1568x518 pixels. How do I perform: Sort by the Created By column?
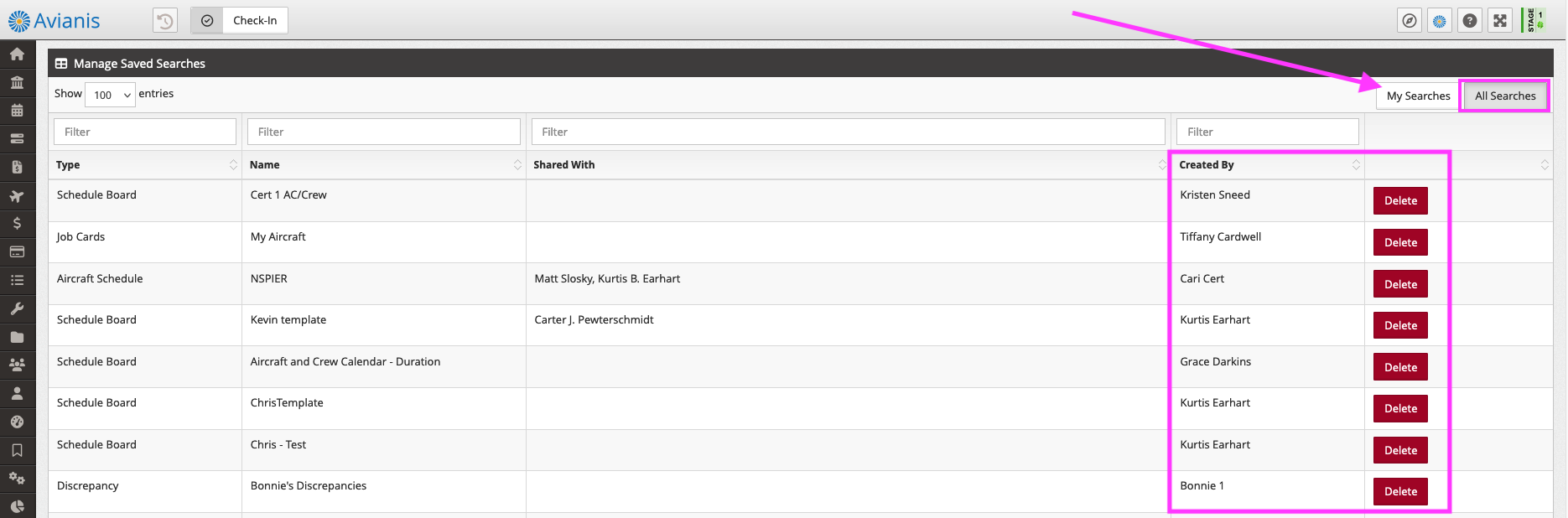[1268, 165]
